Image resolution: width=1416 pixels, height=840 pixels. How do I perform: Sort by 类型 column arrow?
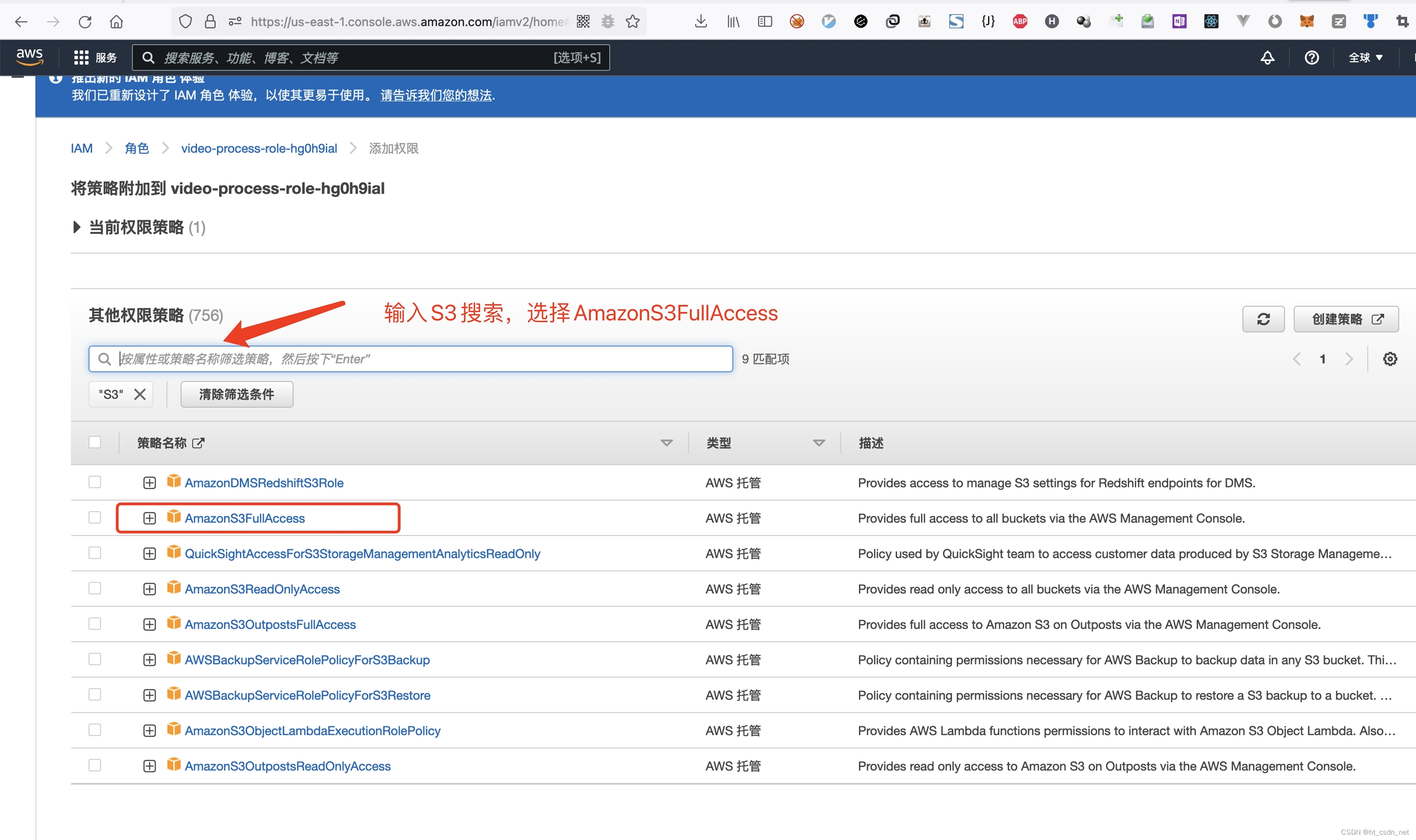(x=819, y=443)
